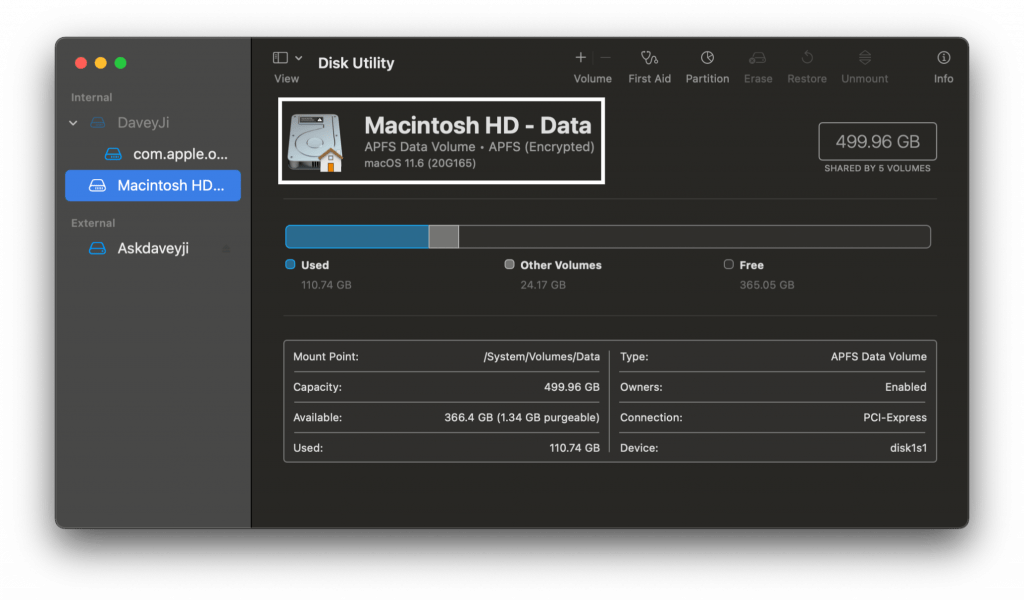Collapse the DaveyJi disk tree
Image resolution: width=1024 pixels, height=600 pixels.
coord(72,122)
